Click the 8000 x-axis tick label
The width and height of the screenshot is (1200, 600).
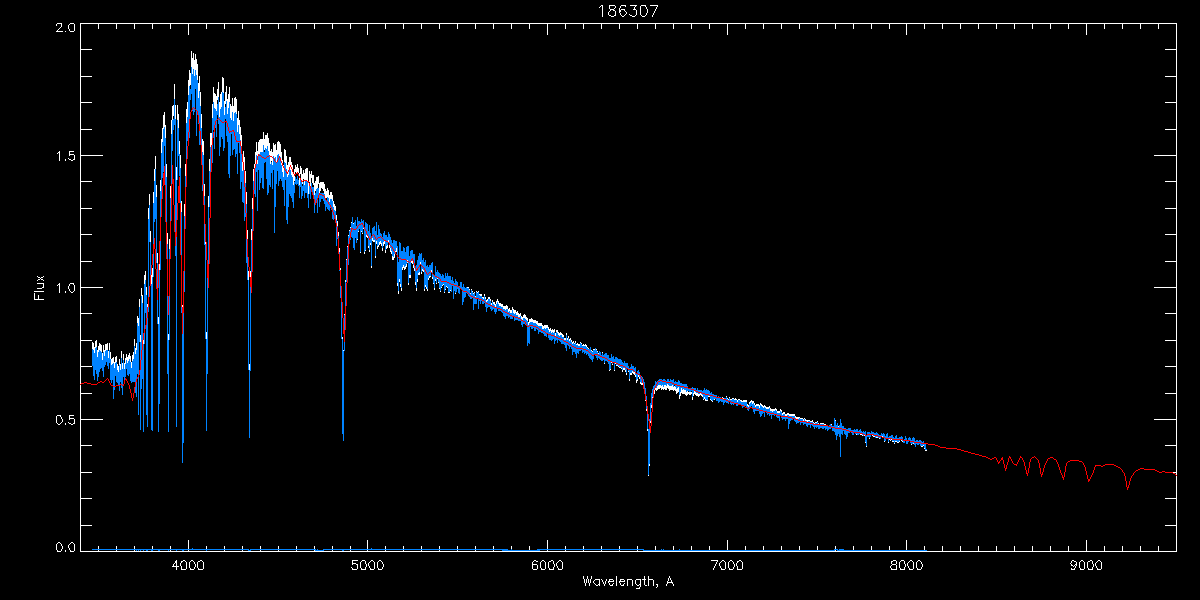tap(907, 565)
